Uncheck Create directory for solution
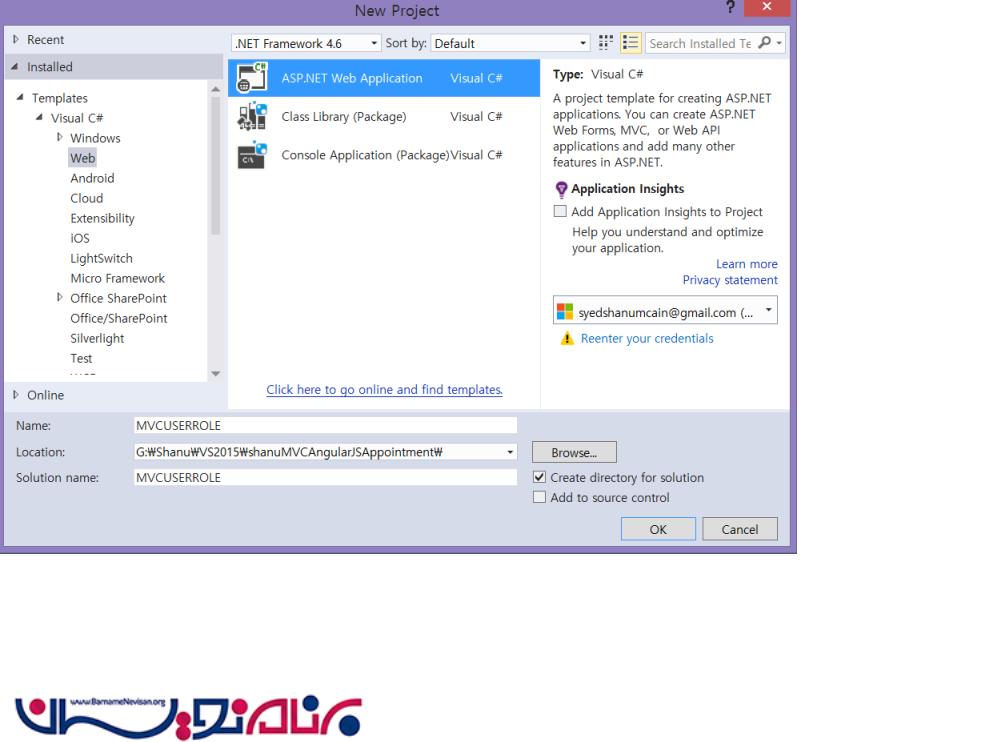 (x=540, y=478)
